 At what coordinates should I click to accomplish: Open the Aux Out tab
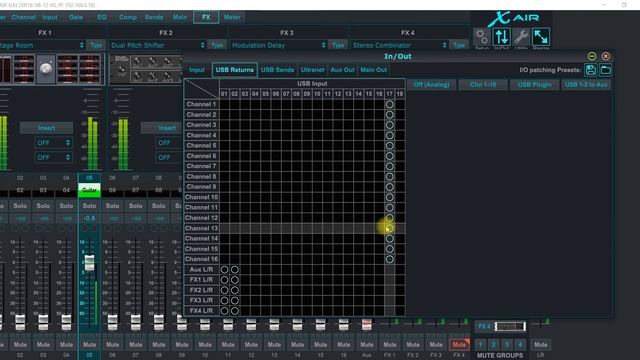coord(342,70)
